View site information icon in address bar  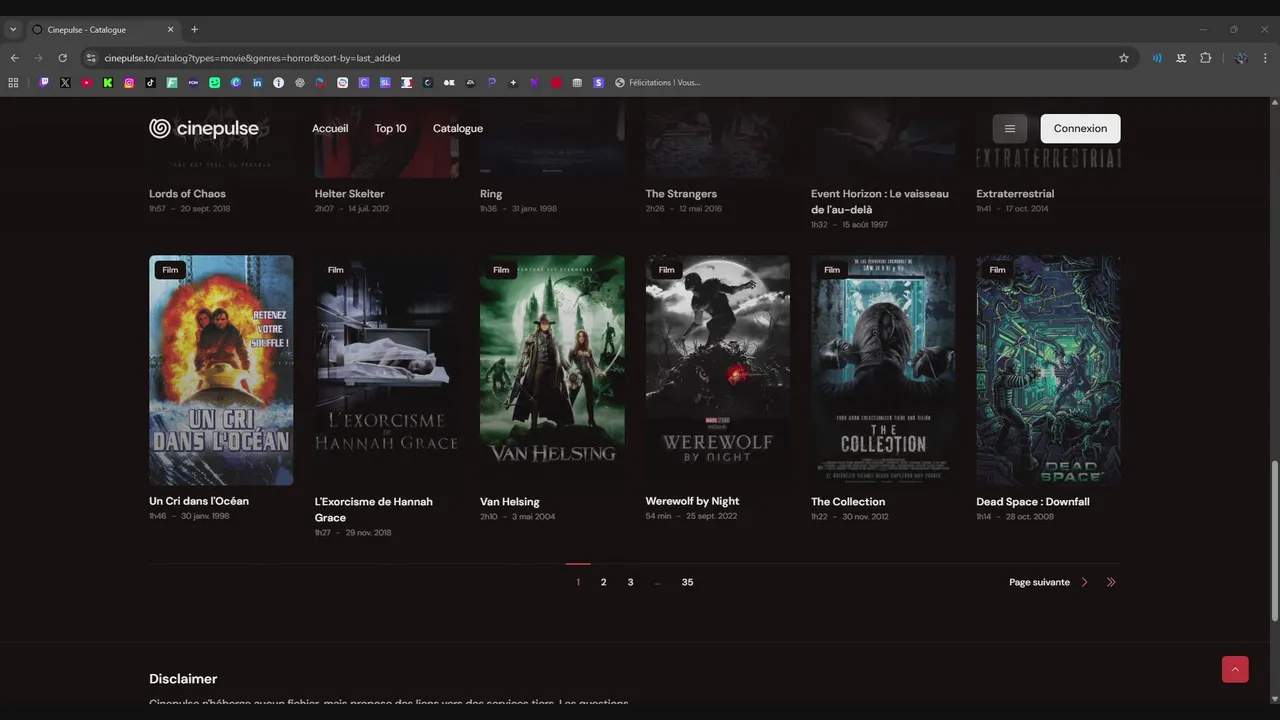[91, 58]
